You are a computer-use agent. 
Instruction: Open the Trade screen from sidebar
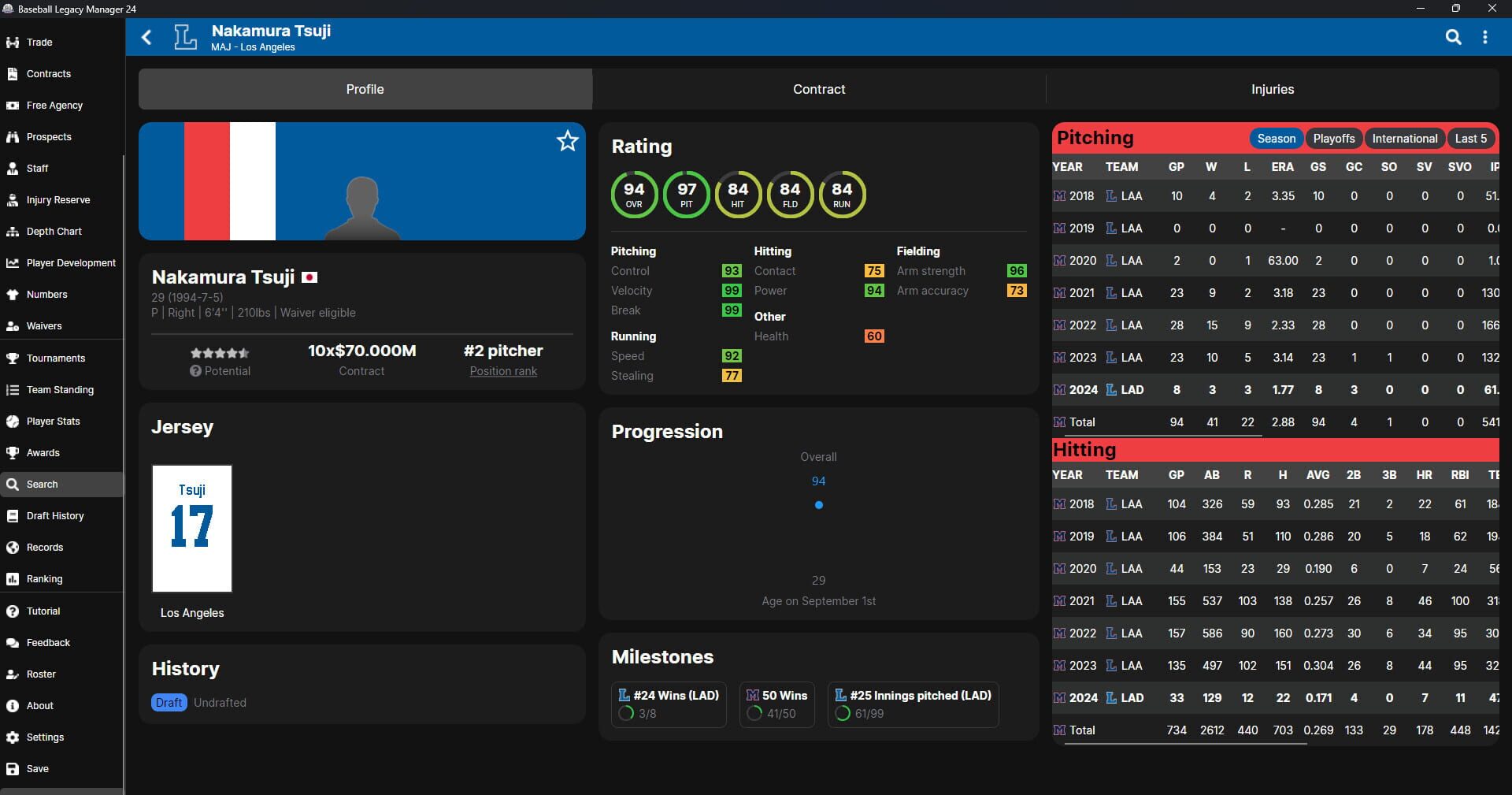[x=39, y=42]
